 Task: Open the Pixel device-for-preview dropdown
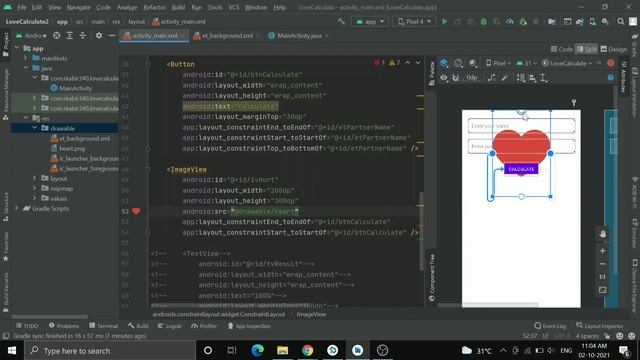tap(498, 63)
